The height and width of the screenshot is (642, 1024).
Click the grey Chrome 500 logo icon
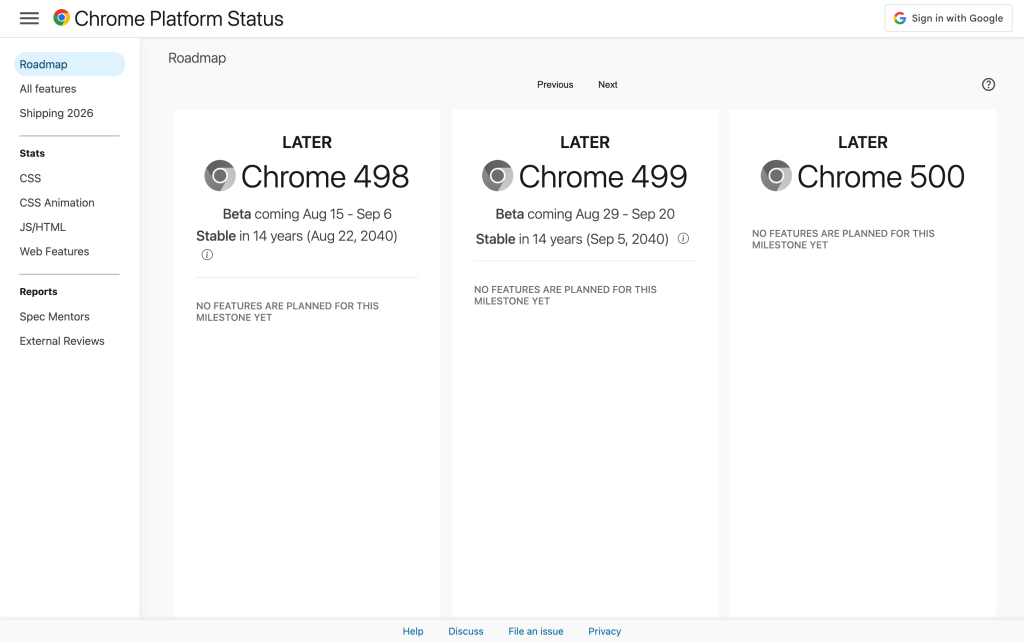776,176
